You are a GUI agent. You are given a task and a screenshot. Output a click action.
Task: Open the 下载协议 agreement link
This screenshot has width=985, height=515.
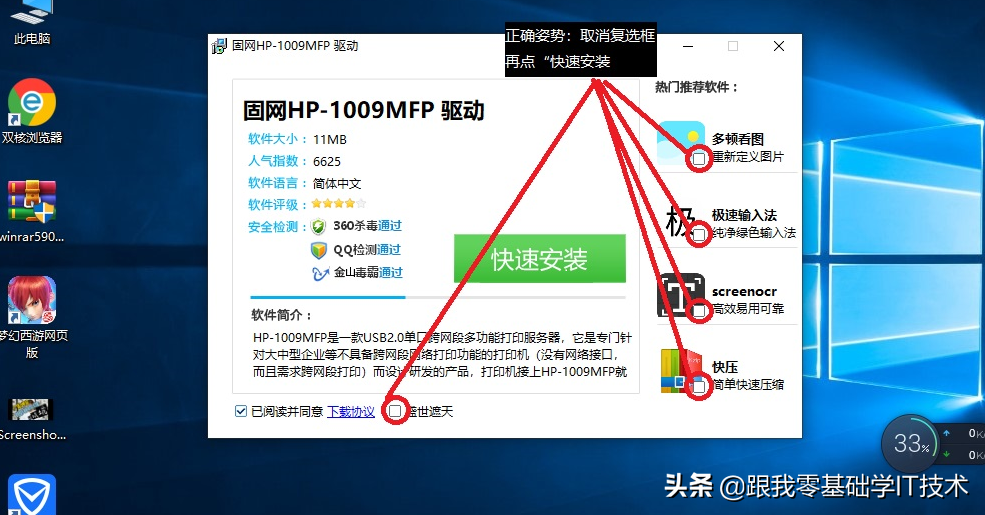(x=351, y=411)
